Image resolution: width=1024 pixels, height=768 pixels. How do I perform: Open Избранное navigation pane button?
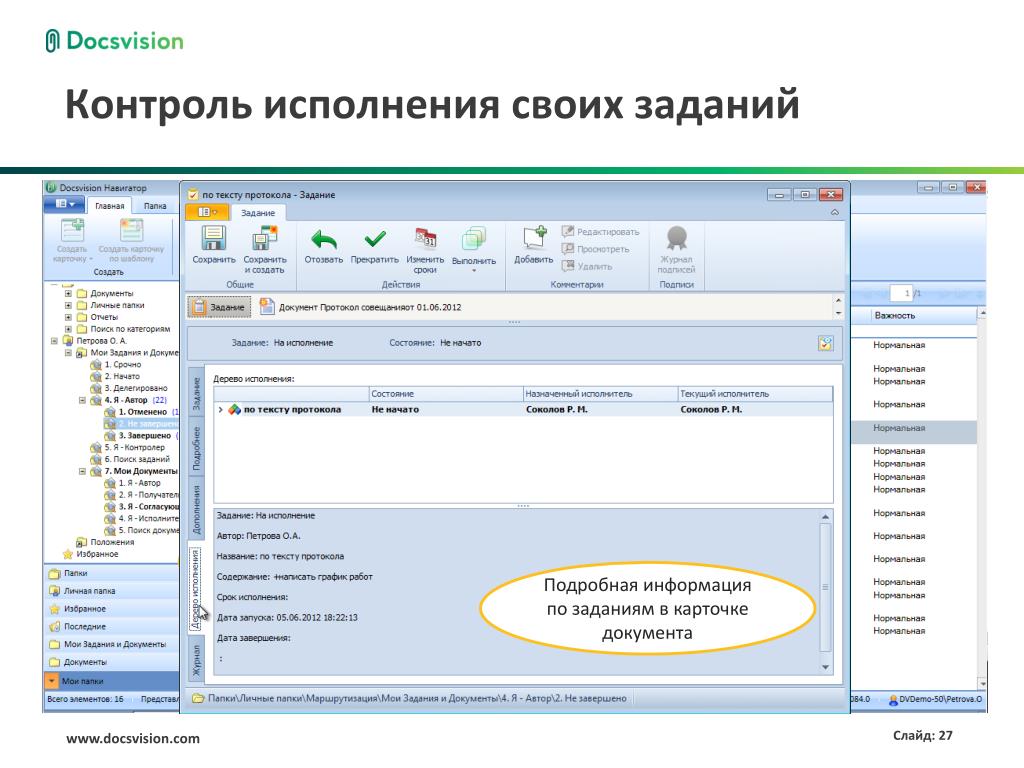[111, 609]
